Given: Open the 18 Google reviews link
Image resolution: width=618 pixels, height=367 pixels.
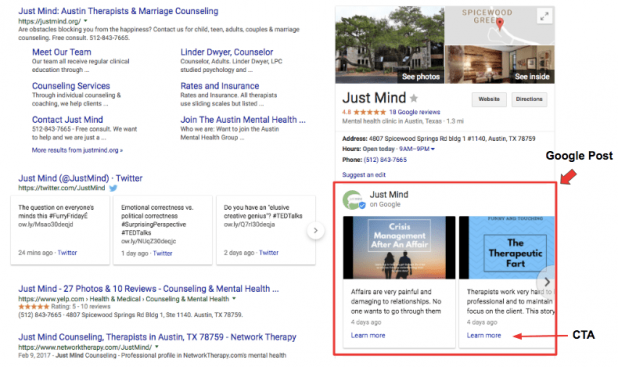Looking at the screenshot, I should tap(415, 112).
